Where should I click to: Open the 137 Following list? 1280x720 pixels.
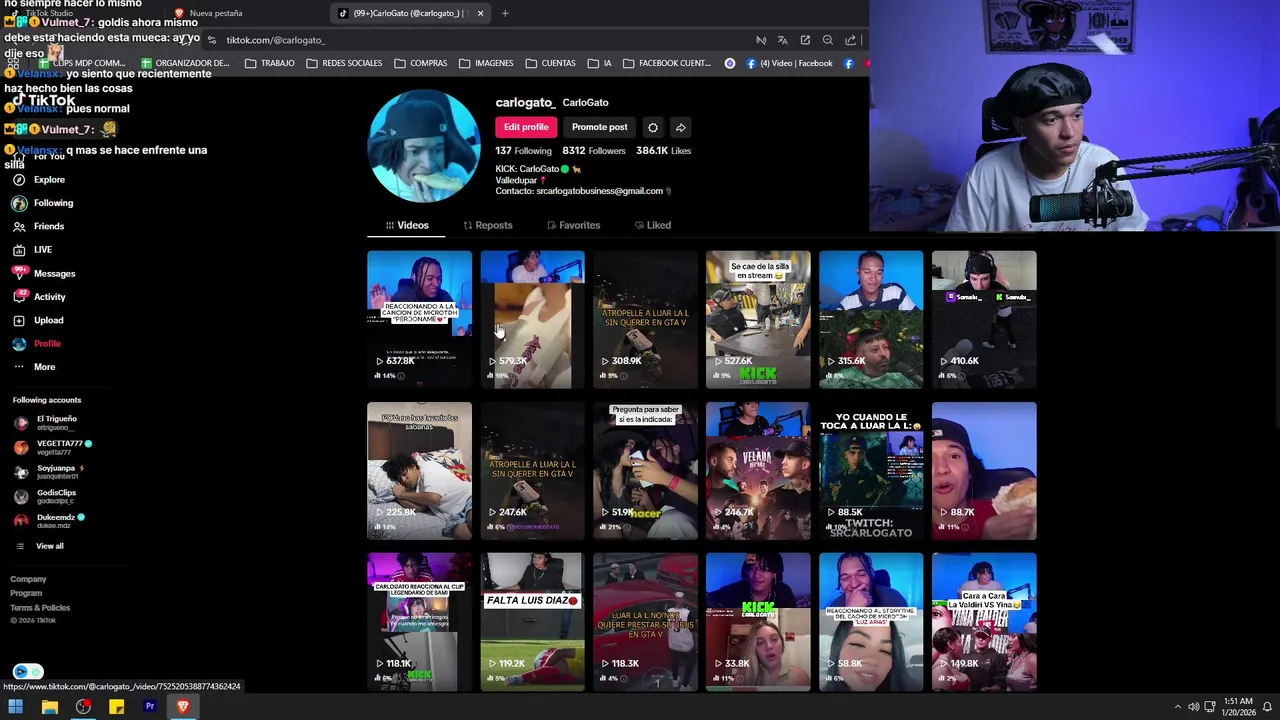tap(523, 151)
